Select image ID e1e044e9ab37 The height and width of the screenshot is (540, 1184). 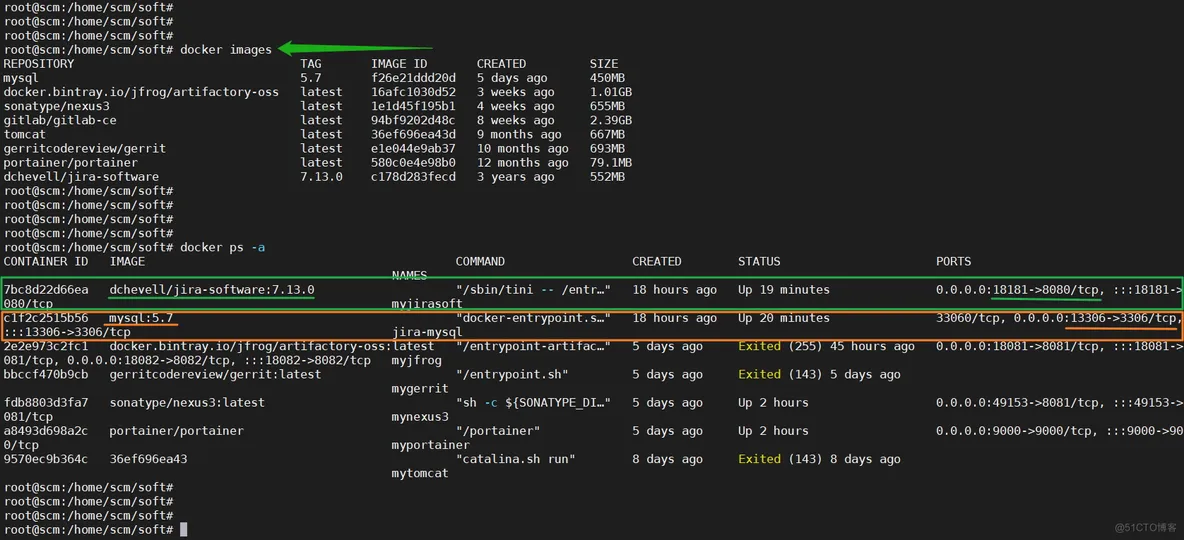pyautogui.click(x=413, y=149)
